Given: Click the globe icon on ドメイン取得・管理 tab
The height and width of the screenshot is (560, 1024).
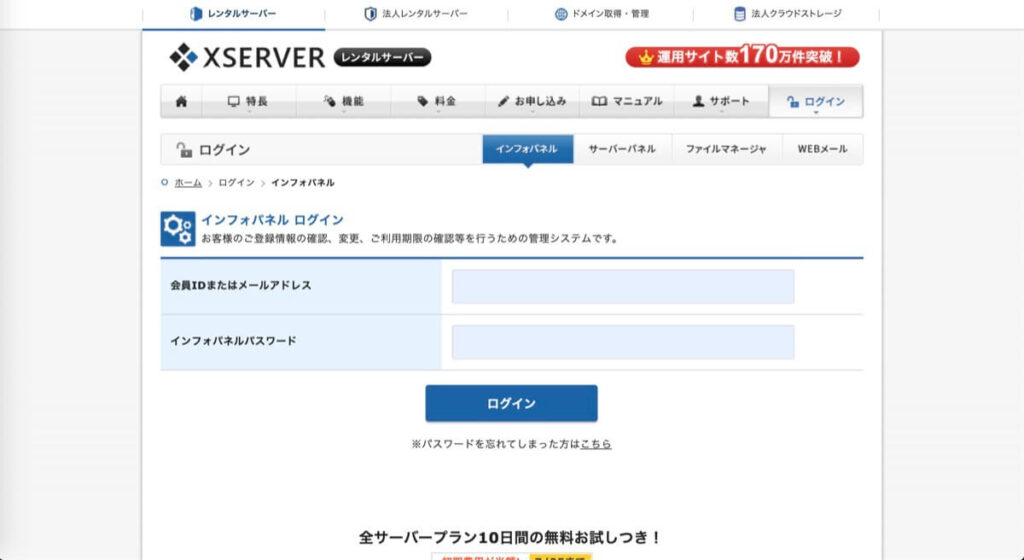Looking at the screenshot, I should click(561, 14).
